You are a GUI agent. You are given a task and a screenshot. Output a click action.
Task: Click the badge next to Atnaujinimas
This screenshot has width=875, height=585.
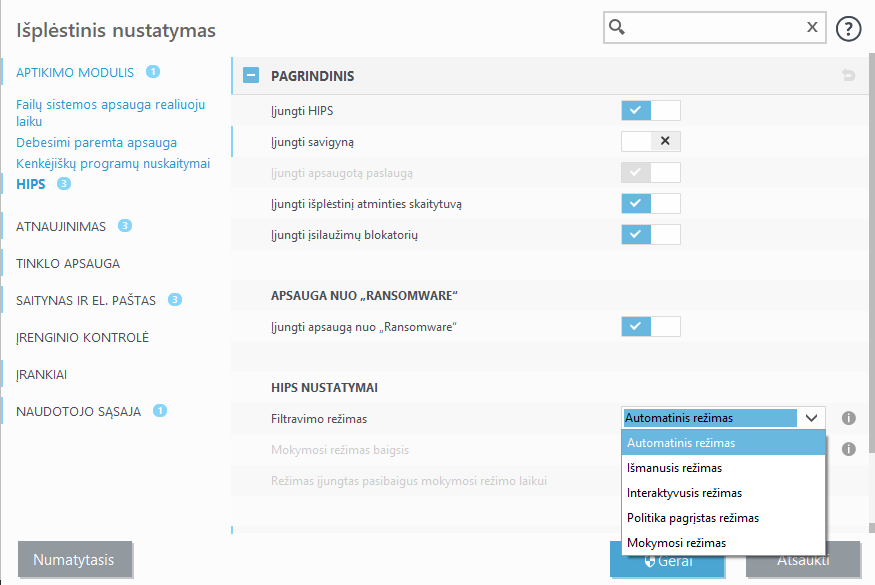click(x=125, y=226)
